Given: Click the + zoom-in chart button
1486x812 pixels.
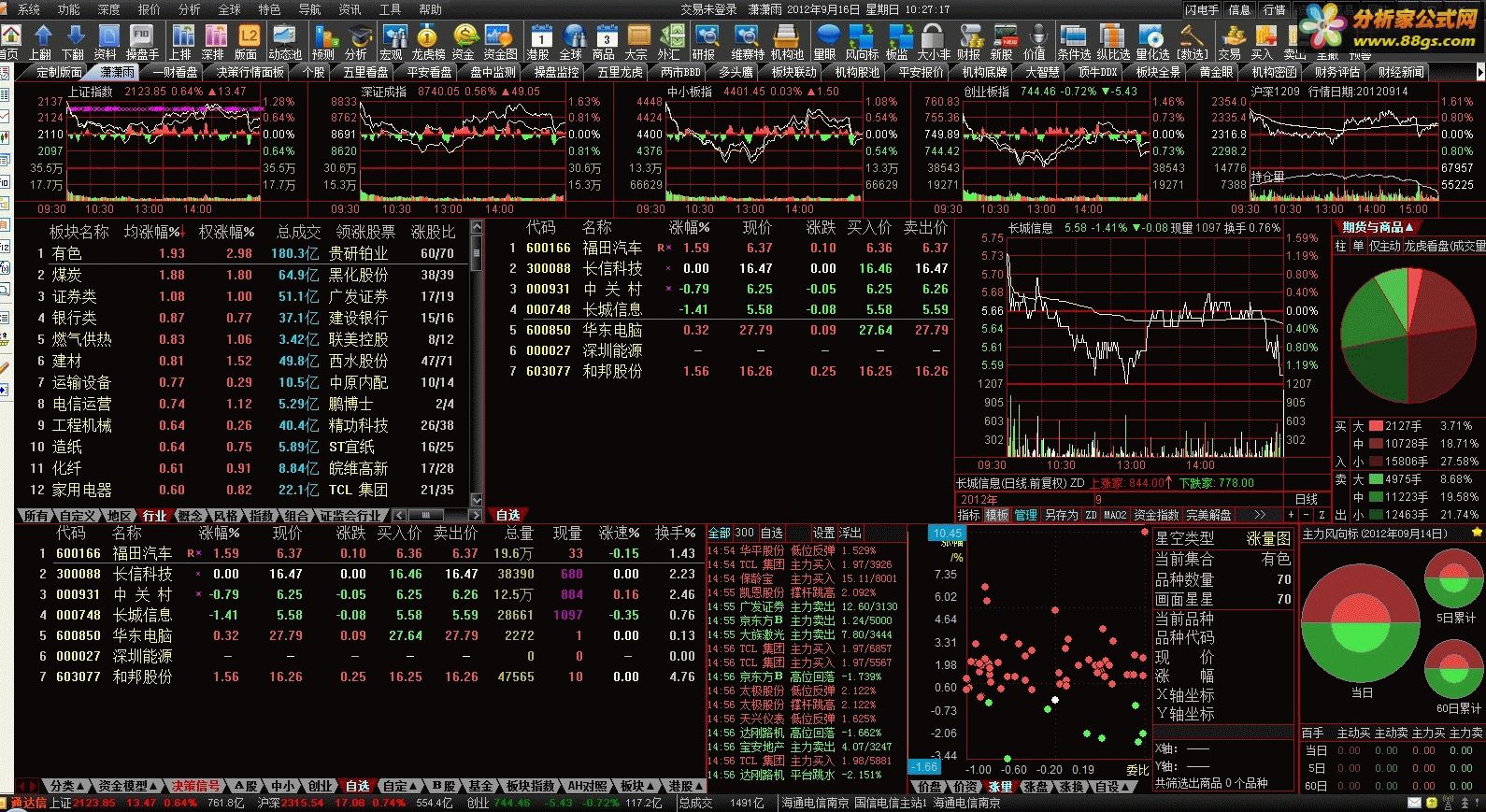Looking at the screenshot, I should coord(1292,515).
